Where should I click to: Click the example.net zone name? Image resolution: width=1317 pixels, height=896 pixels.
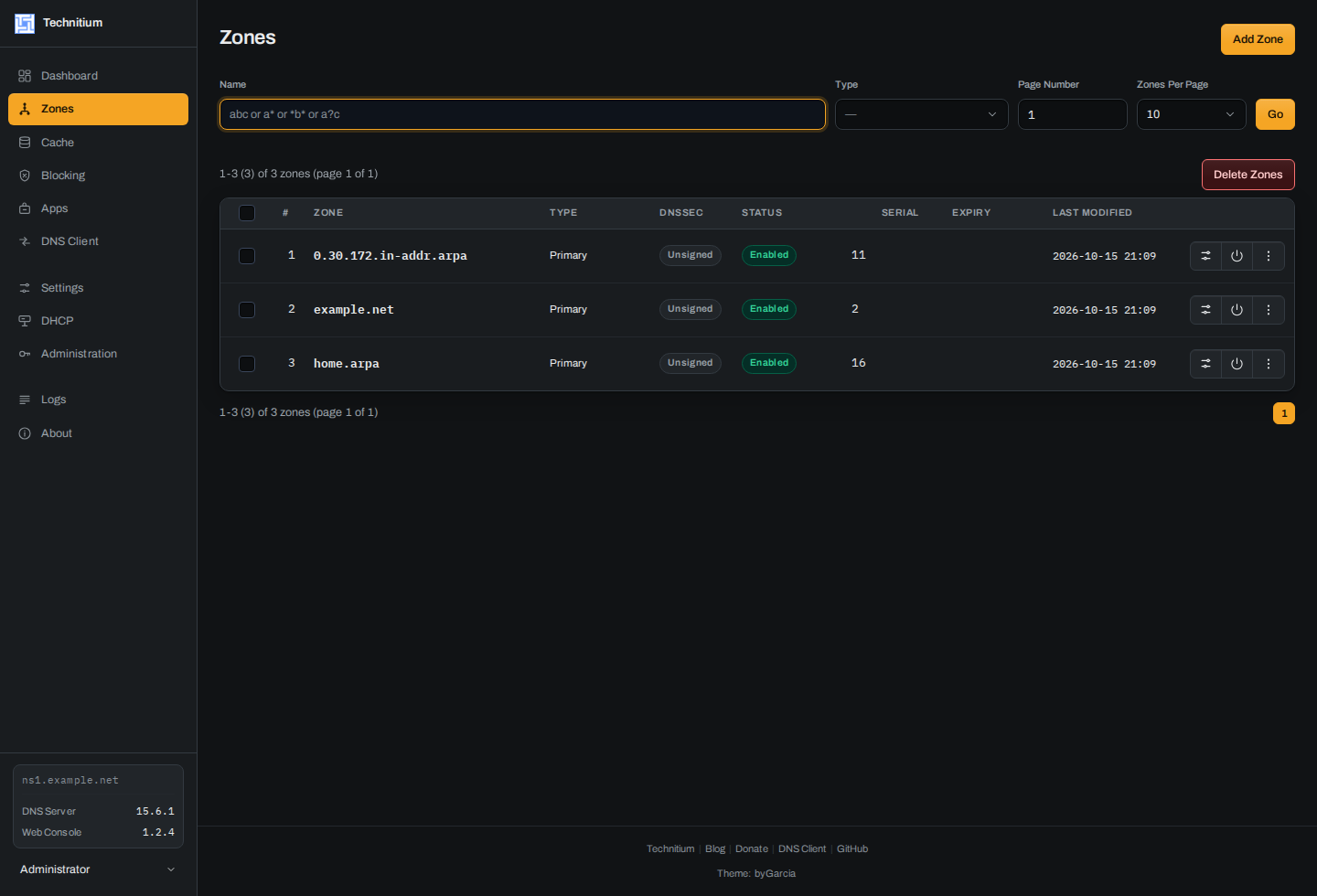[354, 310]
